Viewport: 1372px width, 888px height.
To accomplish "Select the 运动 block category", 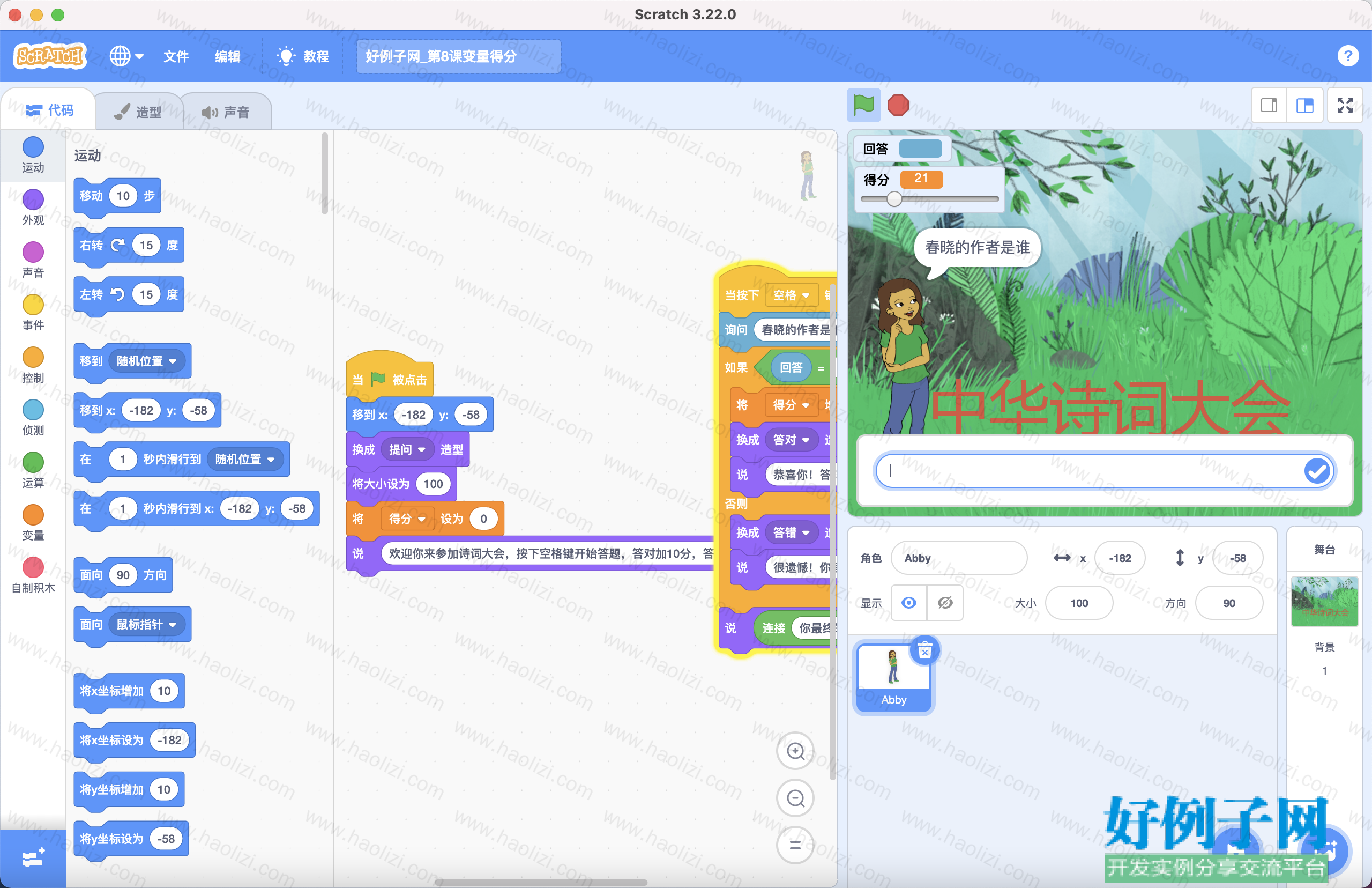I will point(33,154).
